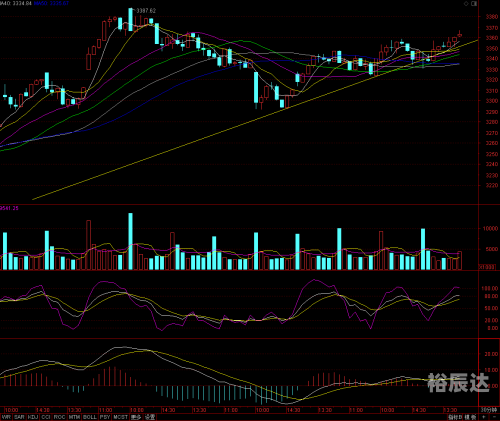500x421 pixels.
Task: Click the 5000 volume axis label
Action: pyautogui.click(x=492, y=249)
